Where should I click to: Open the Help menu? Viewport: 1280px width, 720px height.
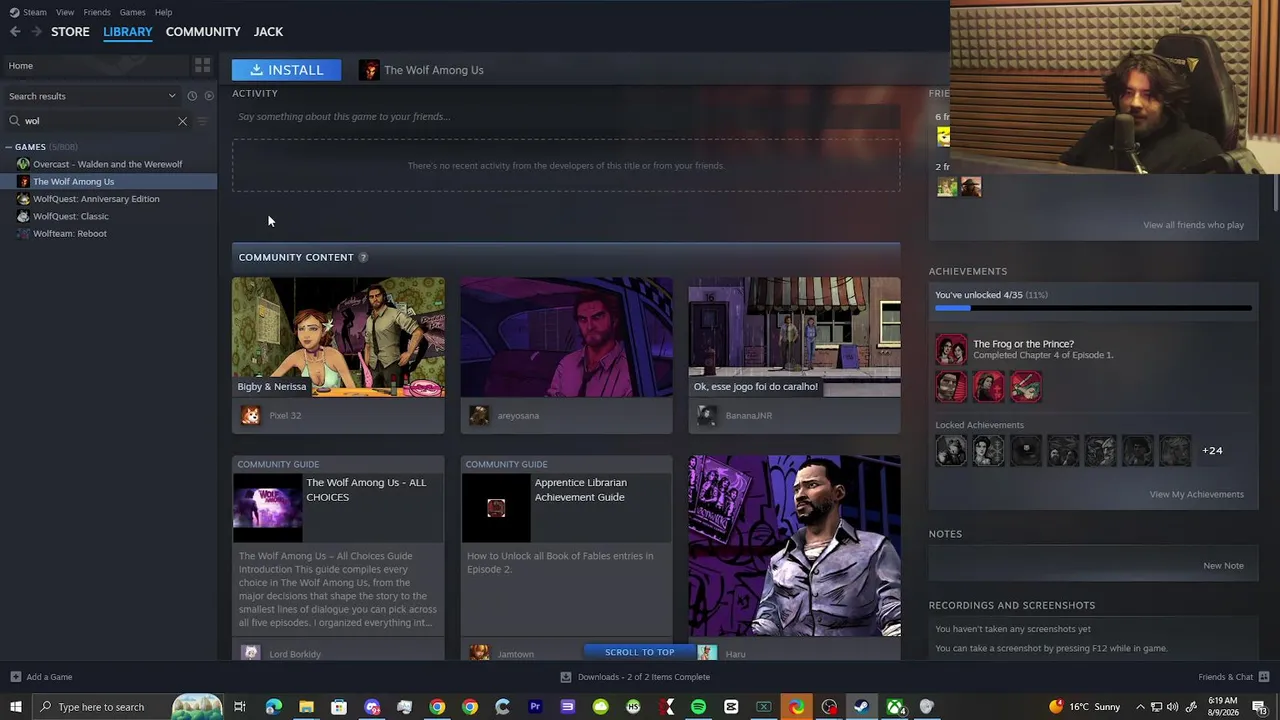(x=163, y=12)
